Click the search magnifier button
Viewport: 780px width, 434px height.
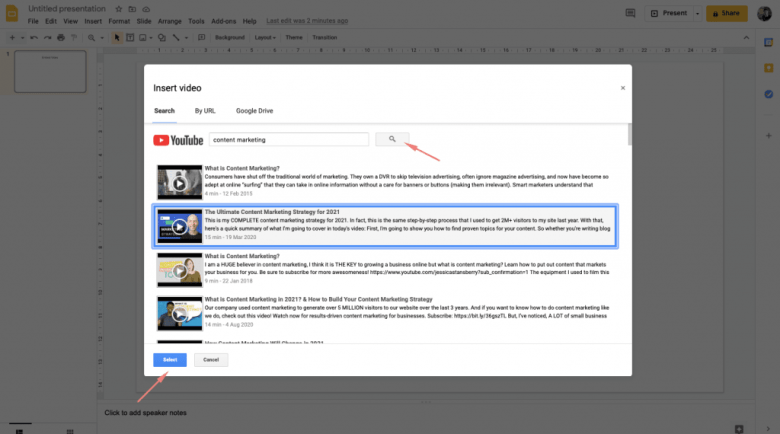392,139
